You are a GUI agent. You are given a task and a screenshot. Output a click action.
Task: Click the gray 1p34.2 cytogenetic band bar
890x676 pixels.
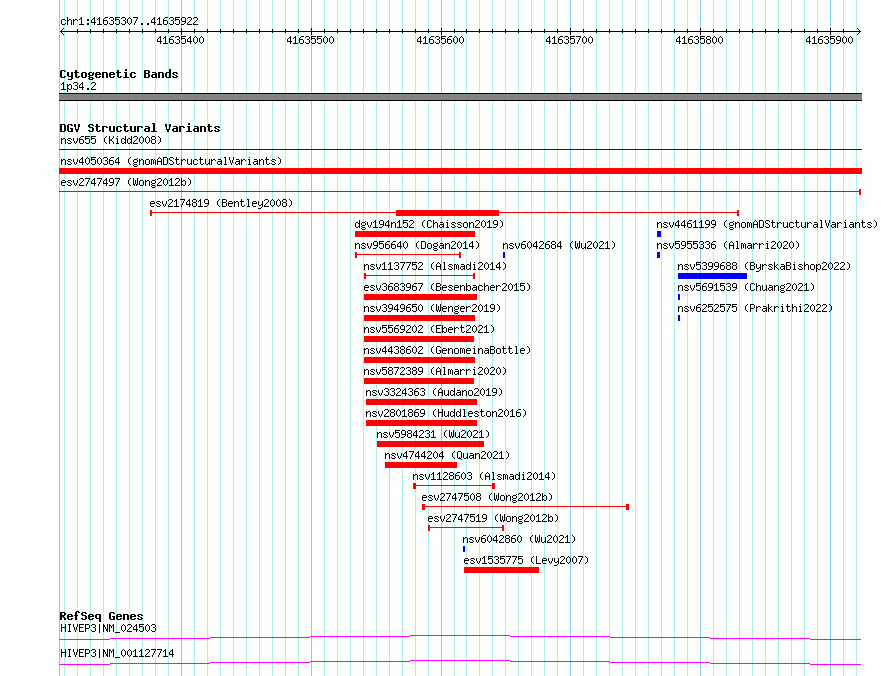point(460,97)
